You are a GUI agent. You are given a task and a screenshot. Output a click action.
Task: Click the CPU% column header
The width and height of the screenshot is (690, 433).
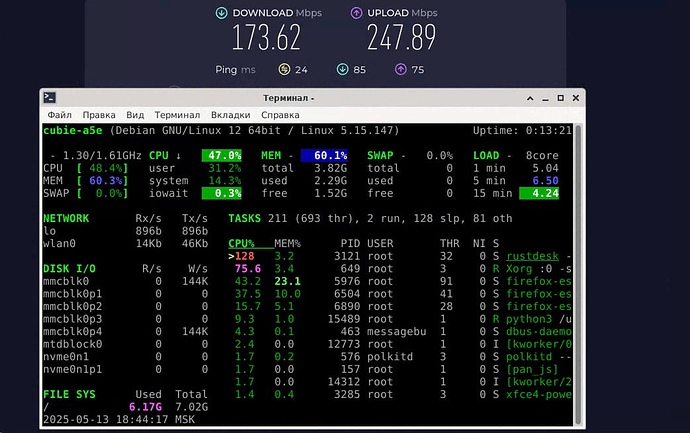point(242,244)
